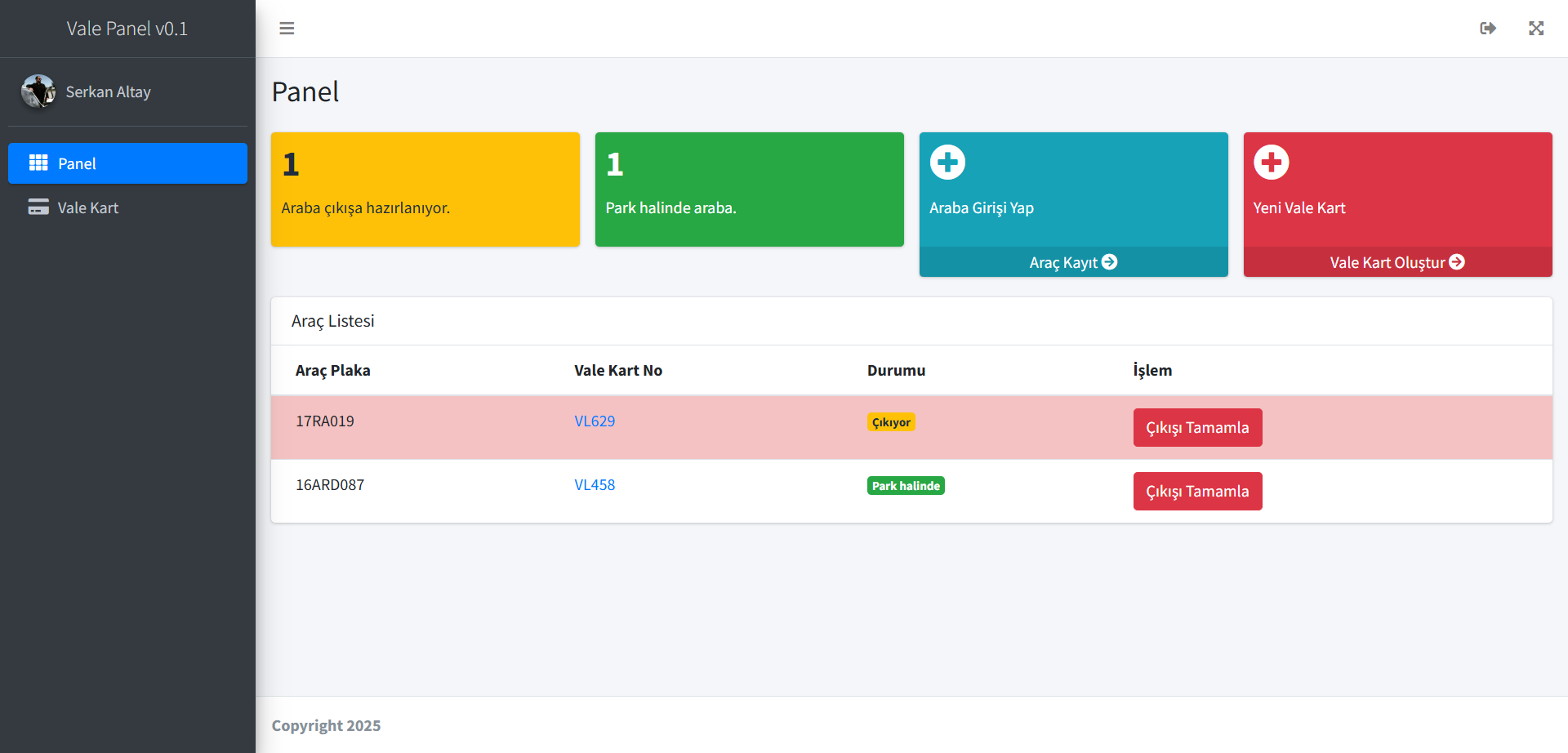1568x753 pixels.
Task: Click the arrow icon next to Vale Kart Oluştur
Action: pyautogui.click(x=1459, y=261)
